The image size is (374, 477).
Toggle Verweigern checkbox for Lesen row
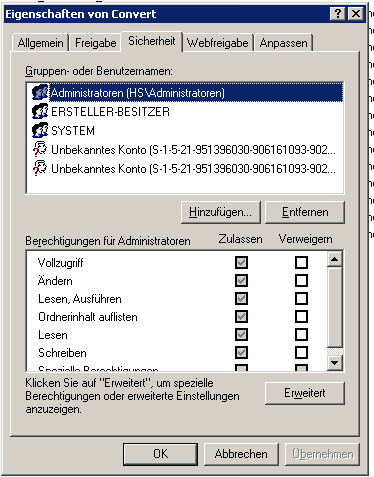click(x=301, y=334)
